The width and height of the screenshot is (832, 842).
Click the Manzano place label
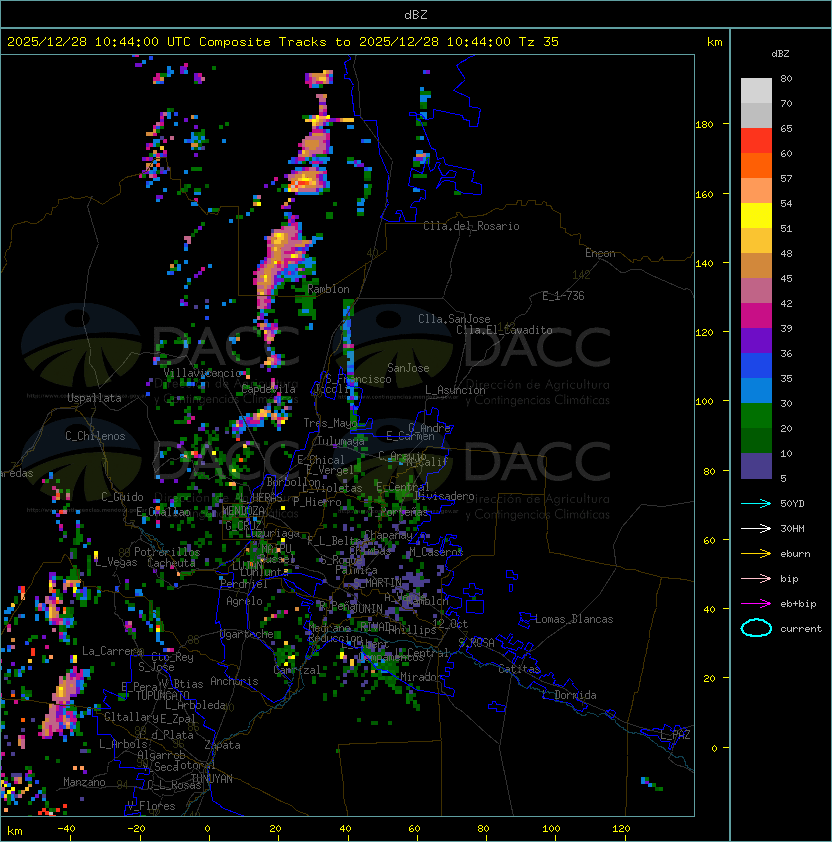[84, 782]
